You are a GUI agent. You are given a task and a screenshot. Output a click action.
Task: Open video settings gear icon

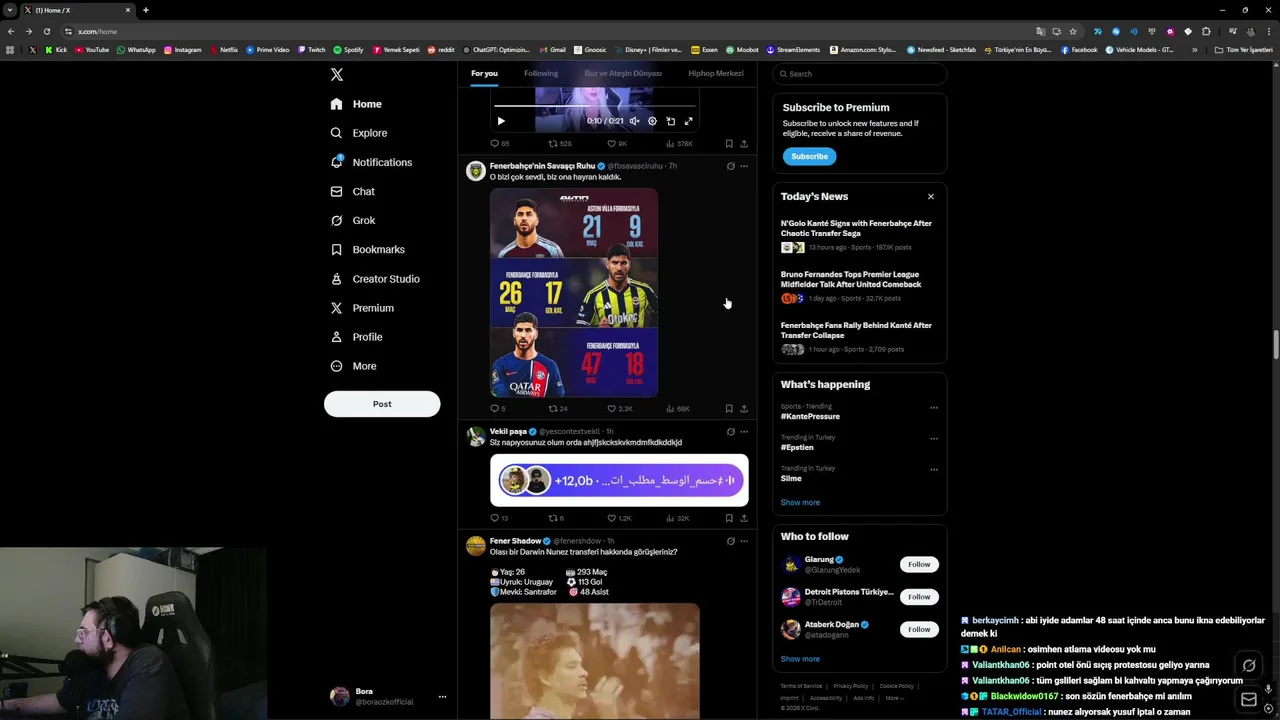(652, 121)
